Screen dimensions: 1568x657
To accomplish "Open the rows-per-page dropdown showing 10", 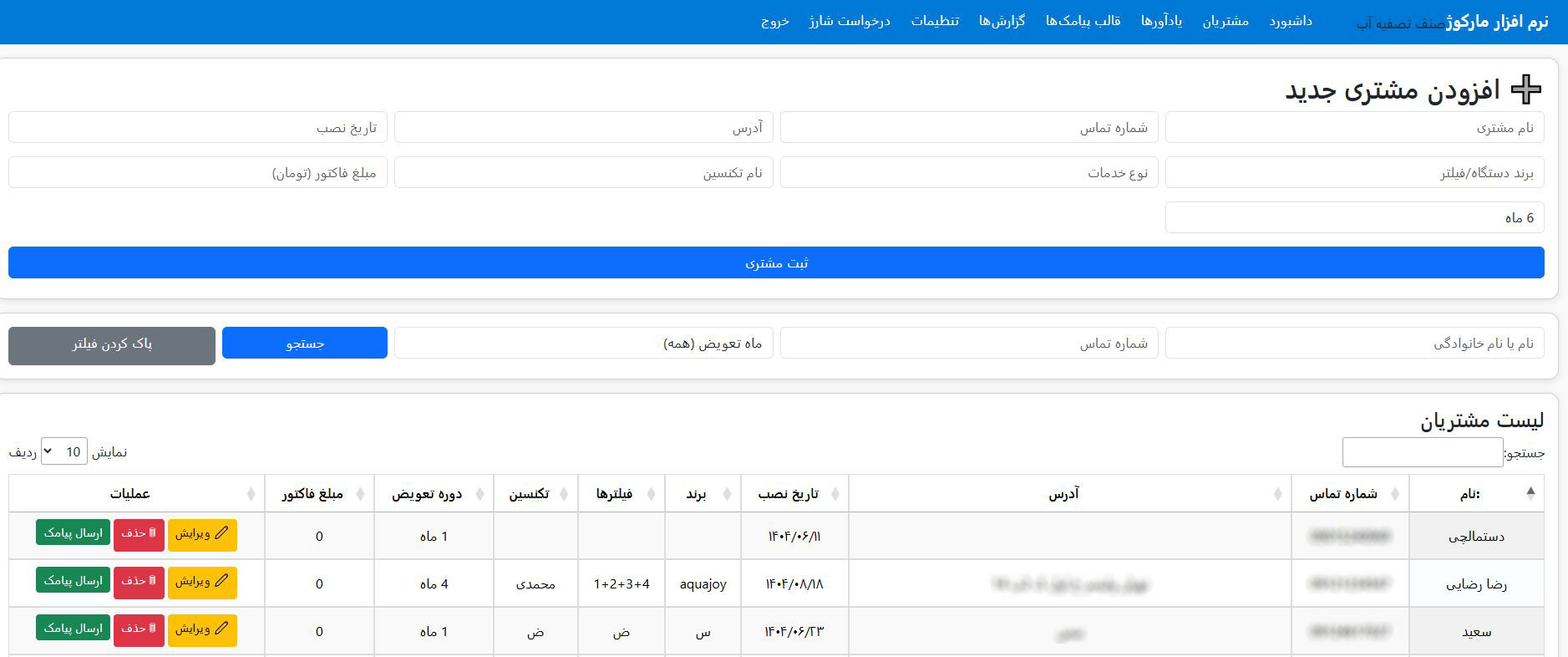I will [x=64, y=452].
